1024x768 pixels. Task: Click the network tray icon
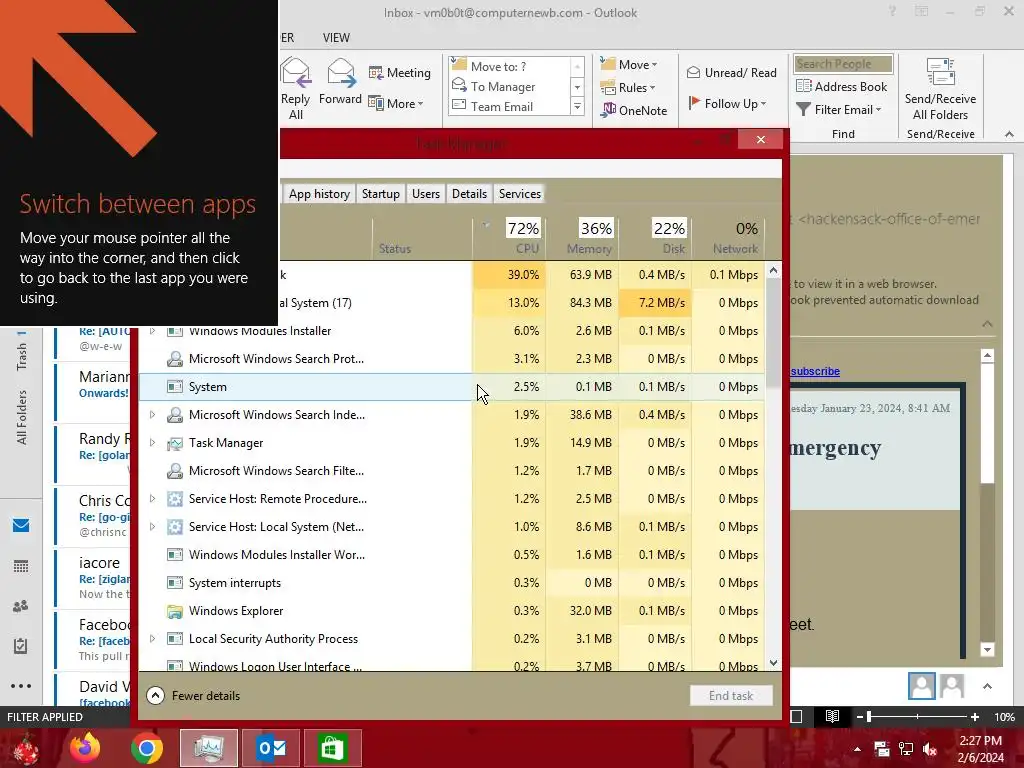click(906, 749)
